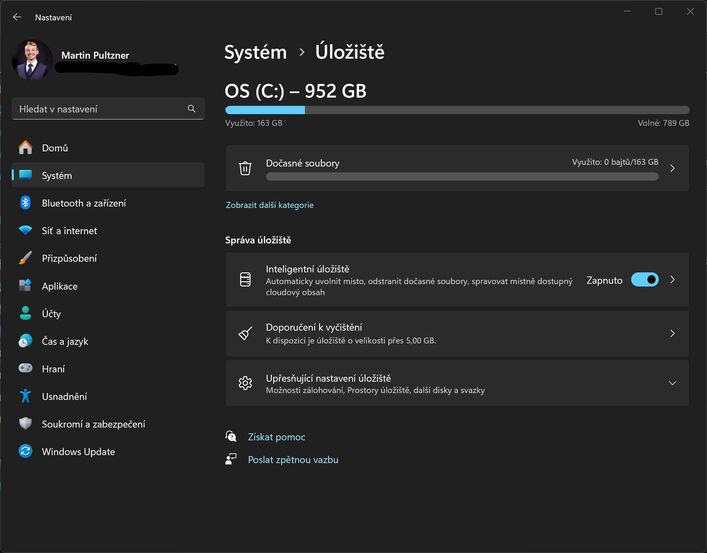
Task: Open Windows Update page
Action: pyautogui.click(x=108, y=451)
